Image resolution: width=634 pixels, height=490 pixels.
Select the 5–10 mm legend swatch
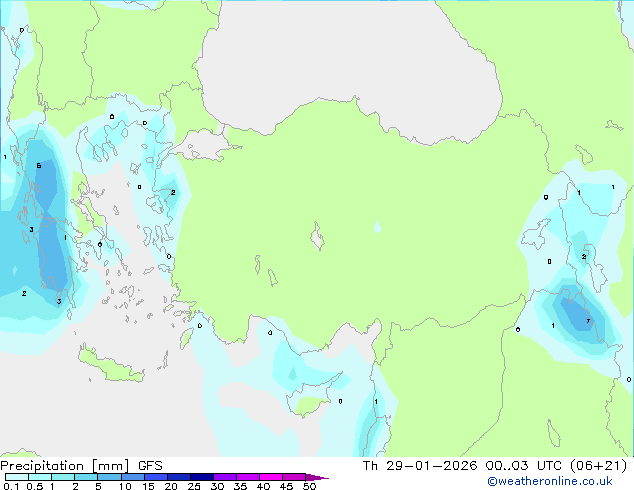[x=109, y=477]
